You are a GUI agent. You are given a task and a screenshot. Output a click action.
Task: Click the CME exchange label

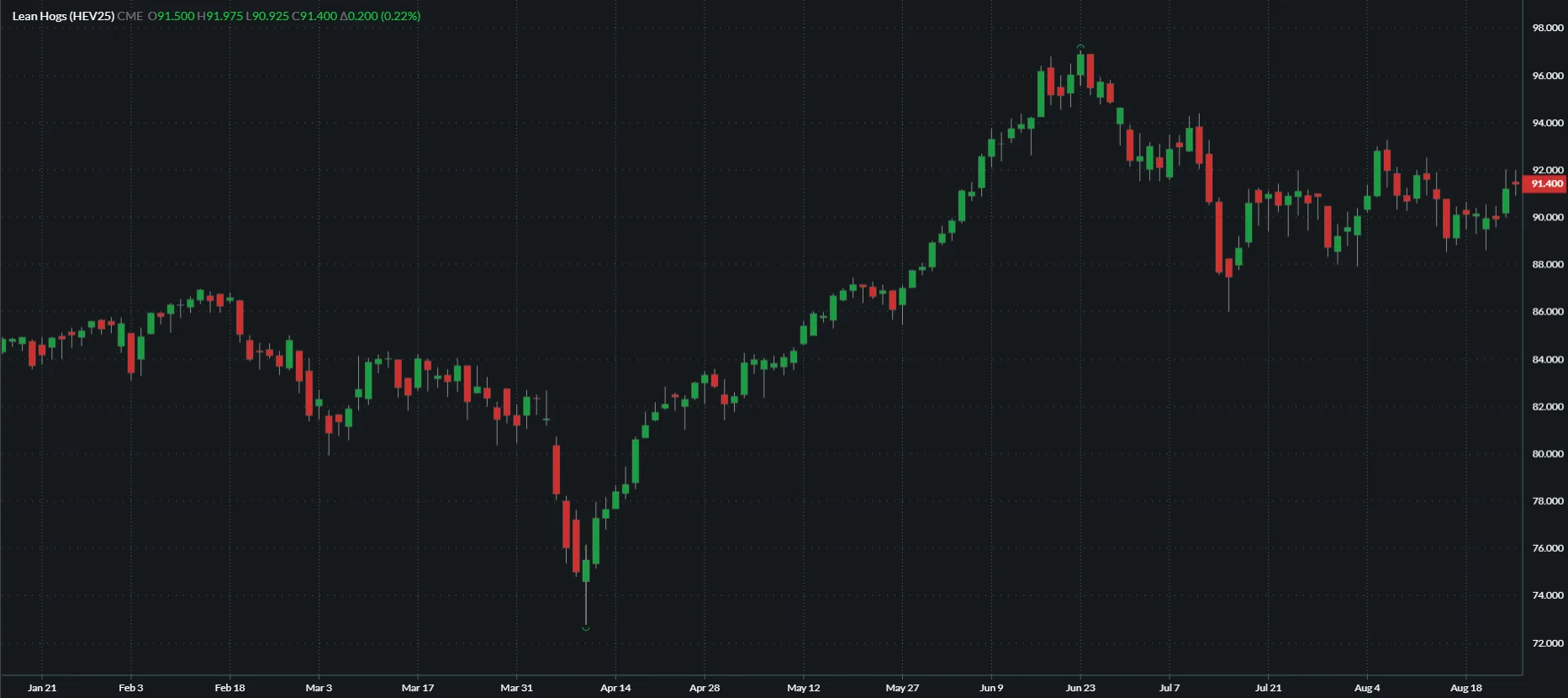tap(130, 16)
